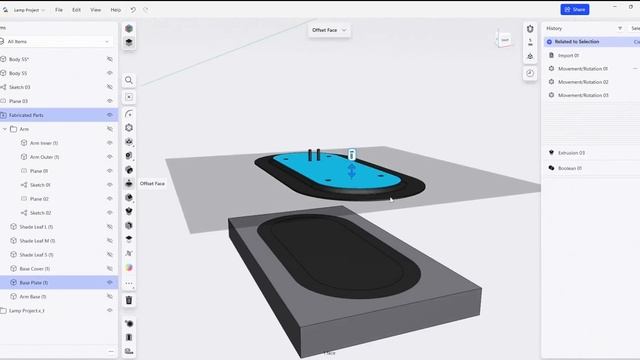Click the undo arrow
The width and height of the screenshot is (640, 360).
coord(133,10)
